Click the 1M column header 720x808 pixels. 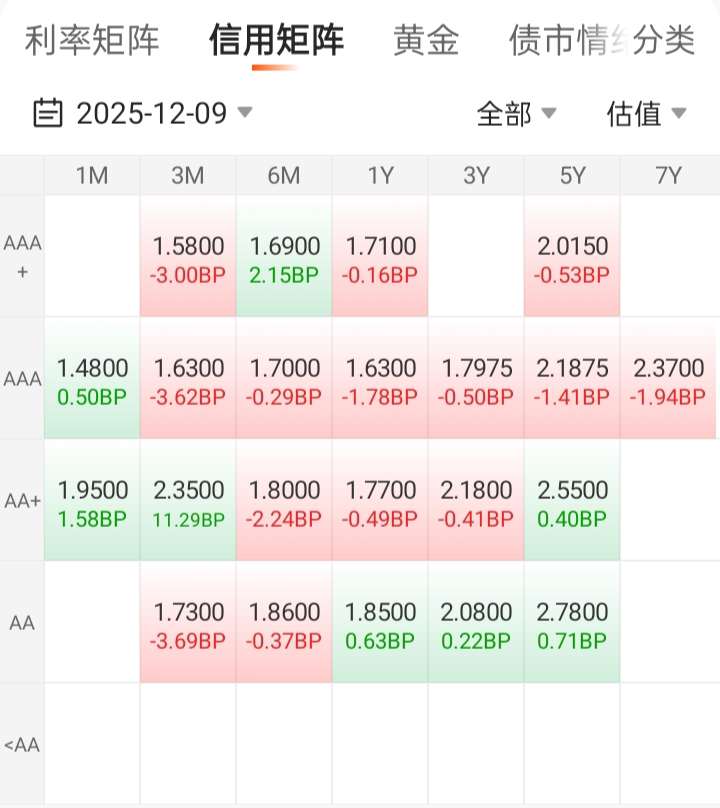(92, 176)
